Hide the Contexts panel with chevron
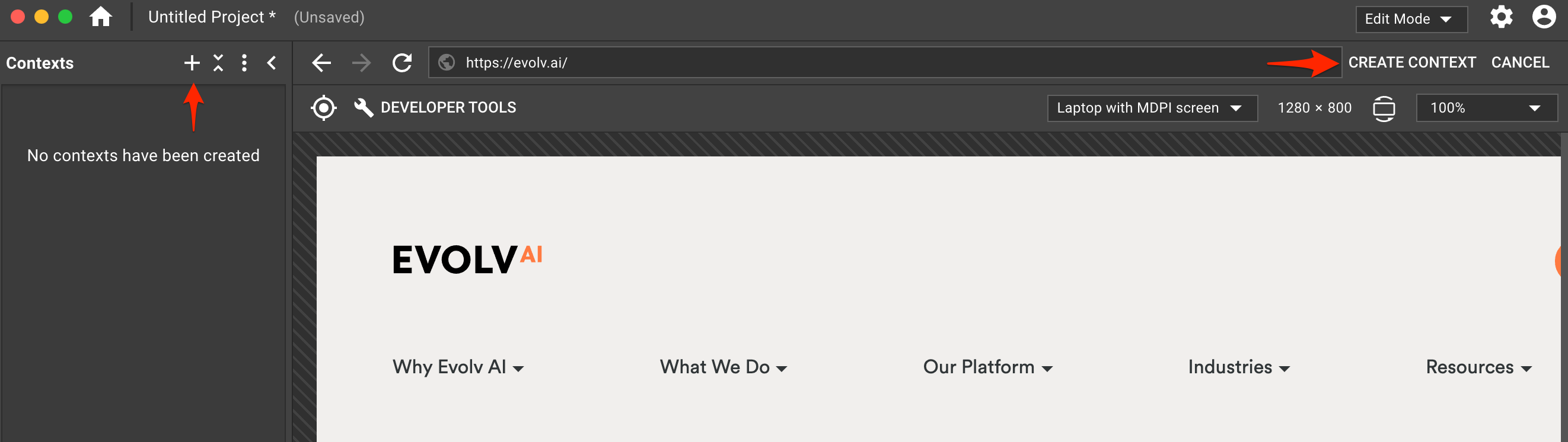 tap(272, 63)
